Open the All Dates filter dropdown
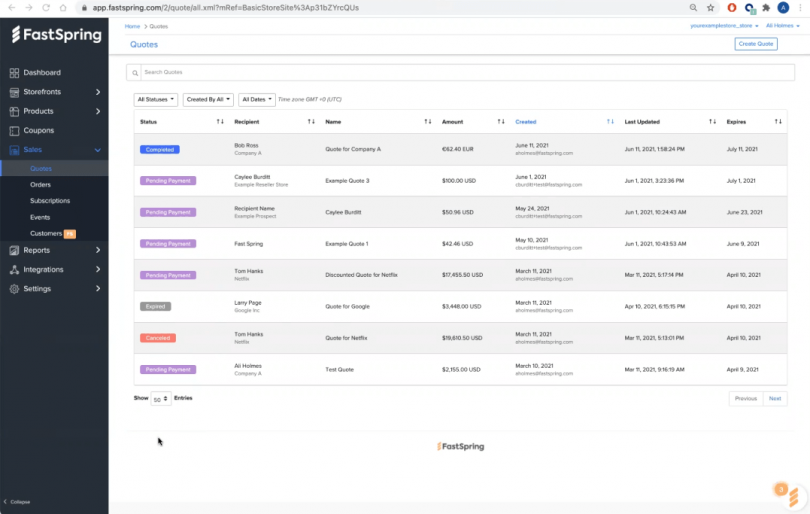Screen dimensions: 810x514 (257, 99)
